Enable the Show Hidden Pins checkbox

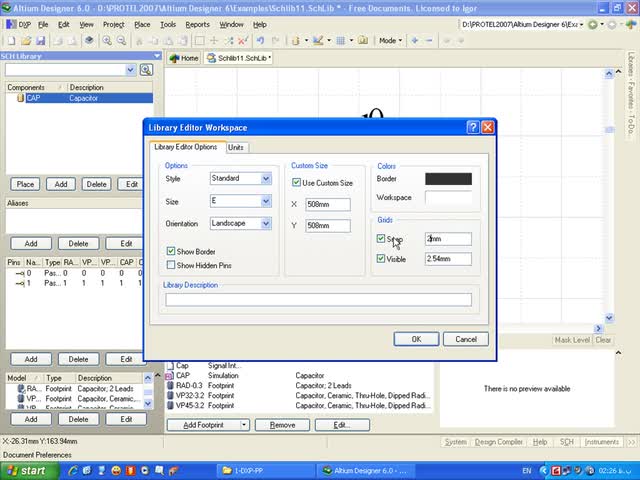172,266
